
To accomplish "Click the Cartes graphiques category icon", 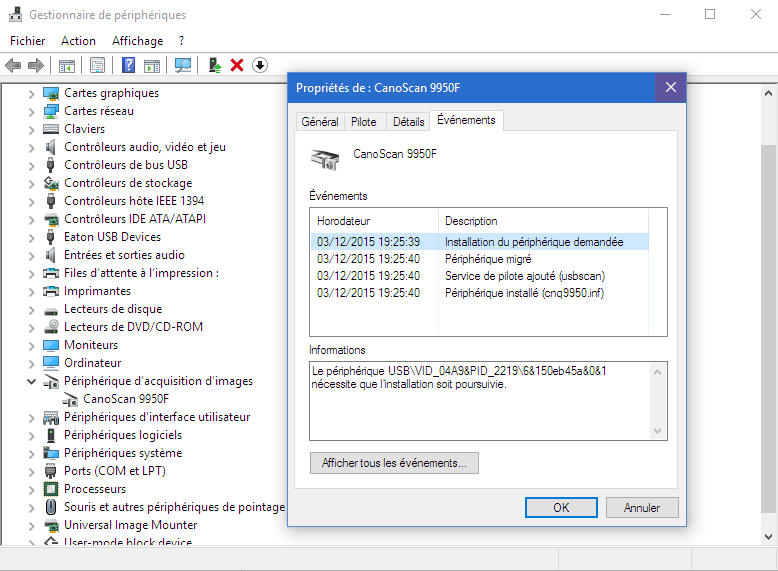I will point(51,93).
